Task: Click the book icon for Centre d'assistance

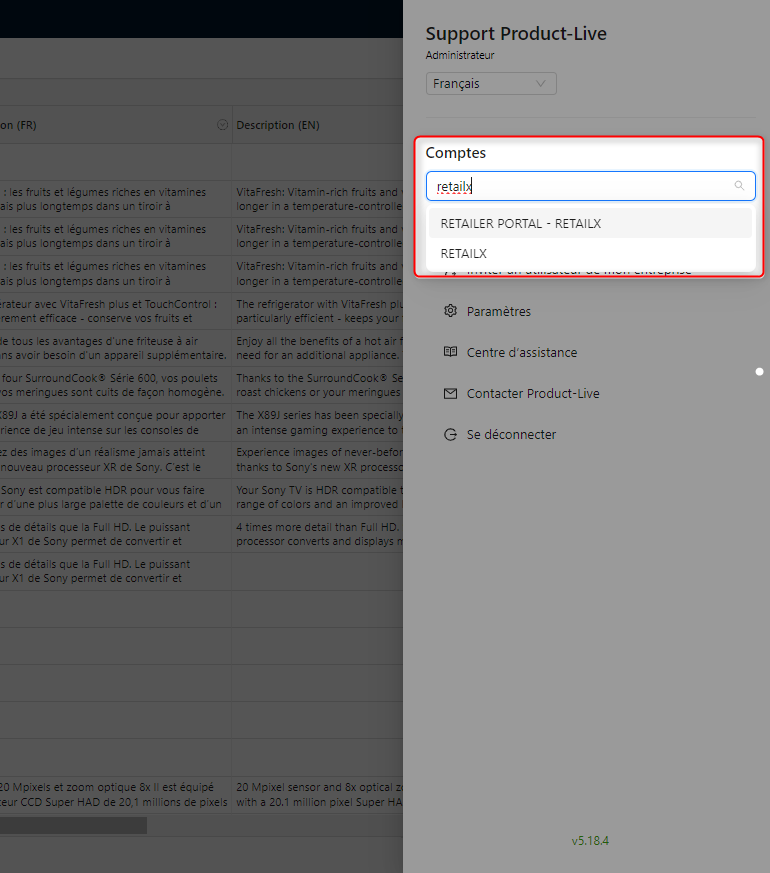Action: pyautogui.click(x=450, y=352)
